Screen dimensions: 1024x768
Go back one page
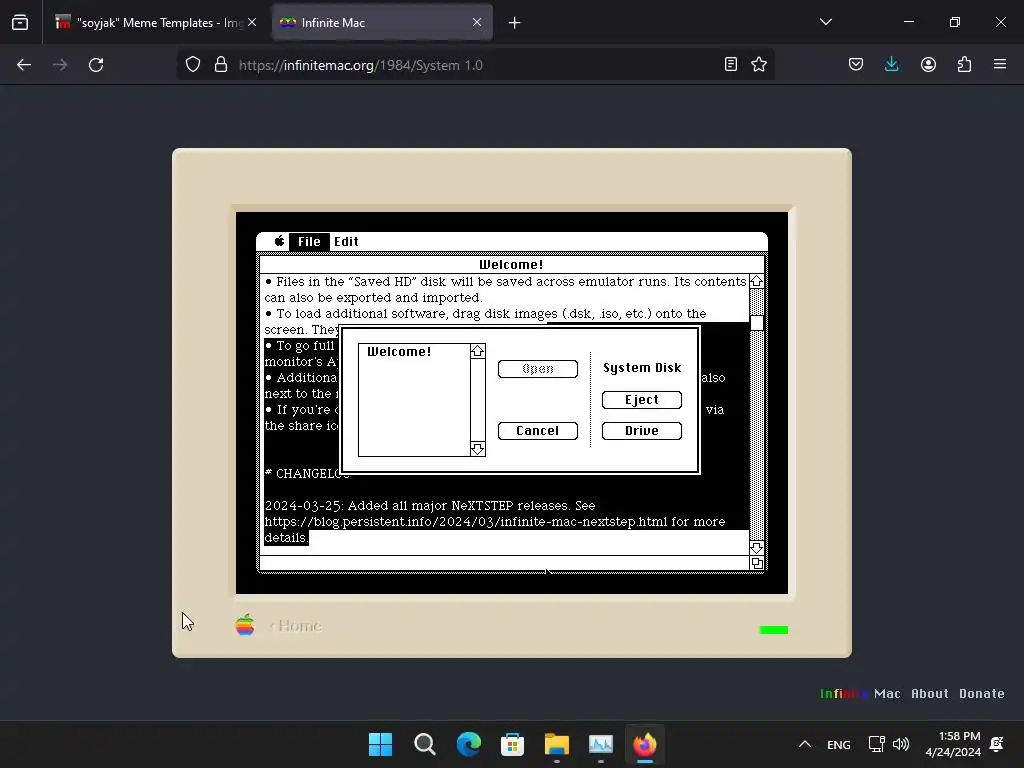point(24,65)
